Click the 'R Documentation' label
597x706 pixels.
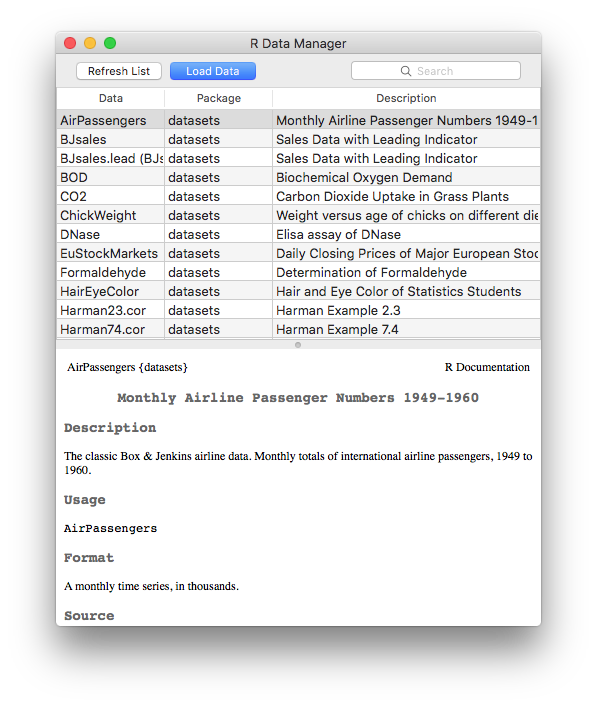487,367
